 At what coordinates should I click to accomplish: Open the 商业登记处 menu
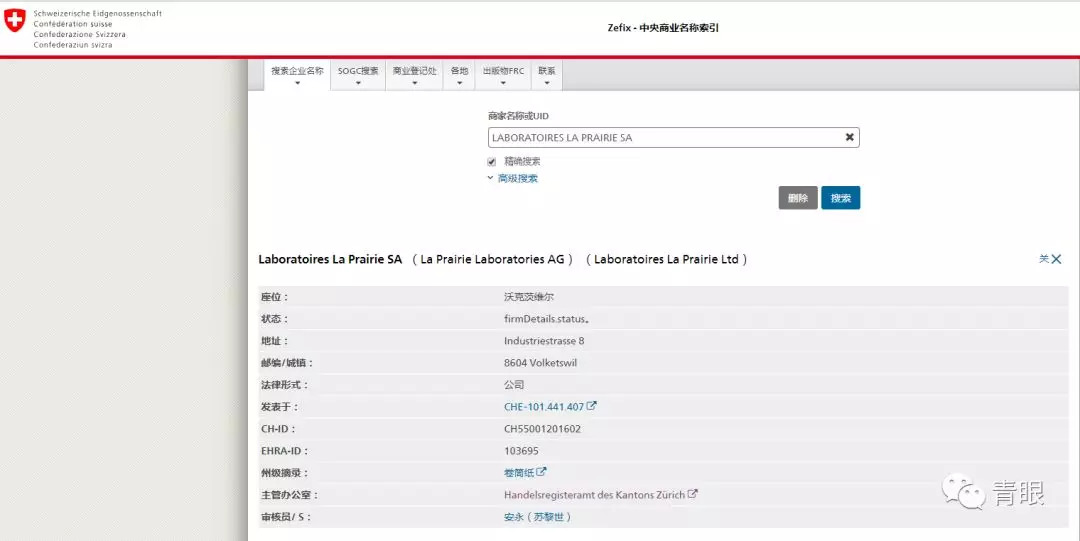coord(414,74)
